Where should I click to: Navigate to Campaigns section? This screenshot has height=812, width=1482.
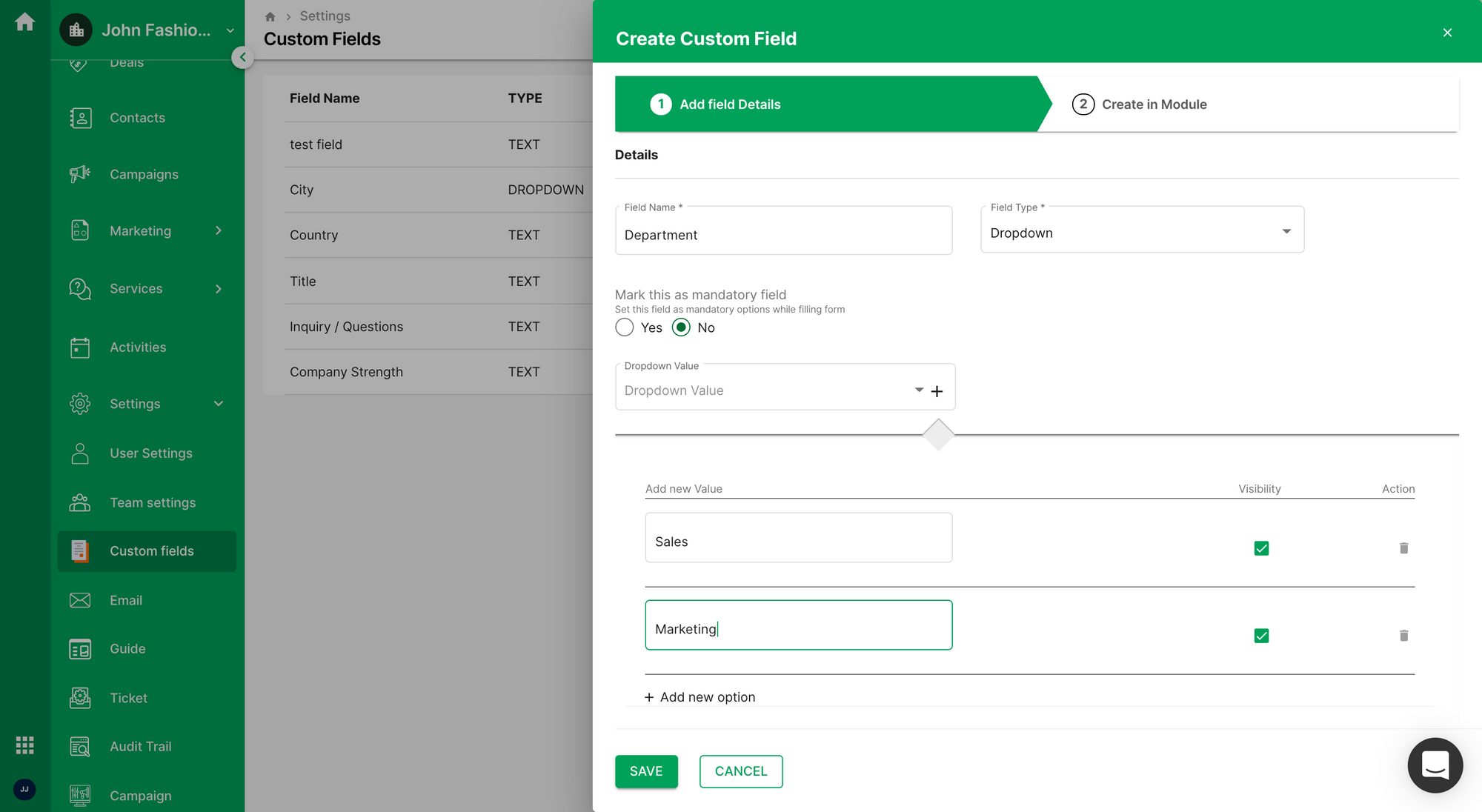coord(144,175)
